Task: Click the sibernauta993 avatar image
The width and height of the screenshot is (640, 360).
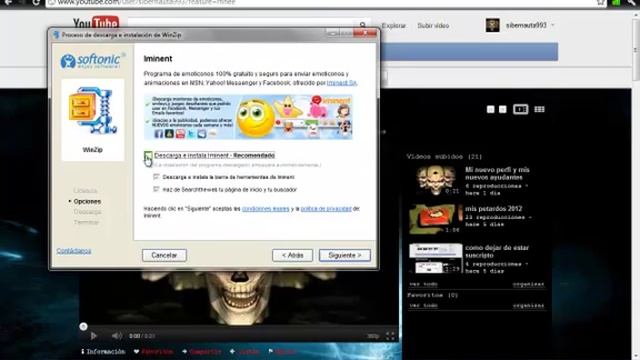Action: click(493, 25)
